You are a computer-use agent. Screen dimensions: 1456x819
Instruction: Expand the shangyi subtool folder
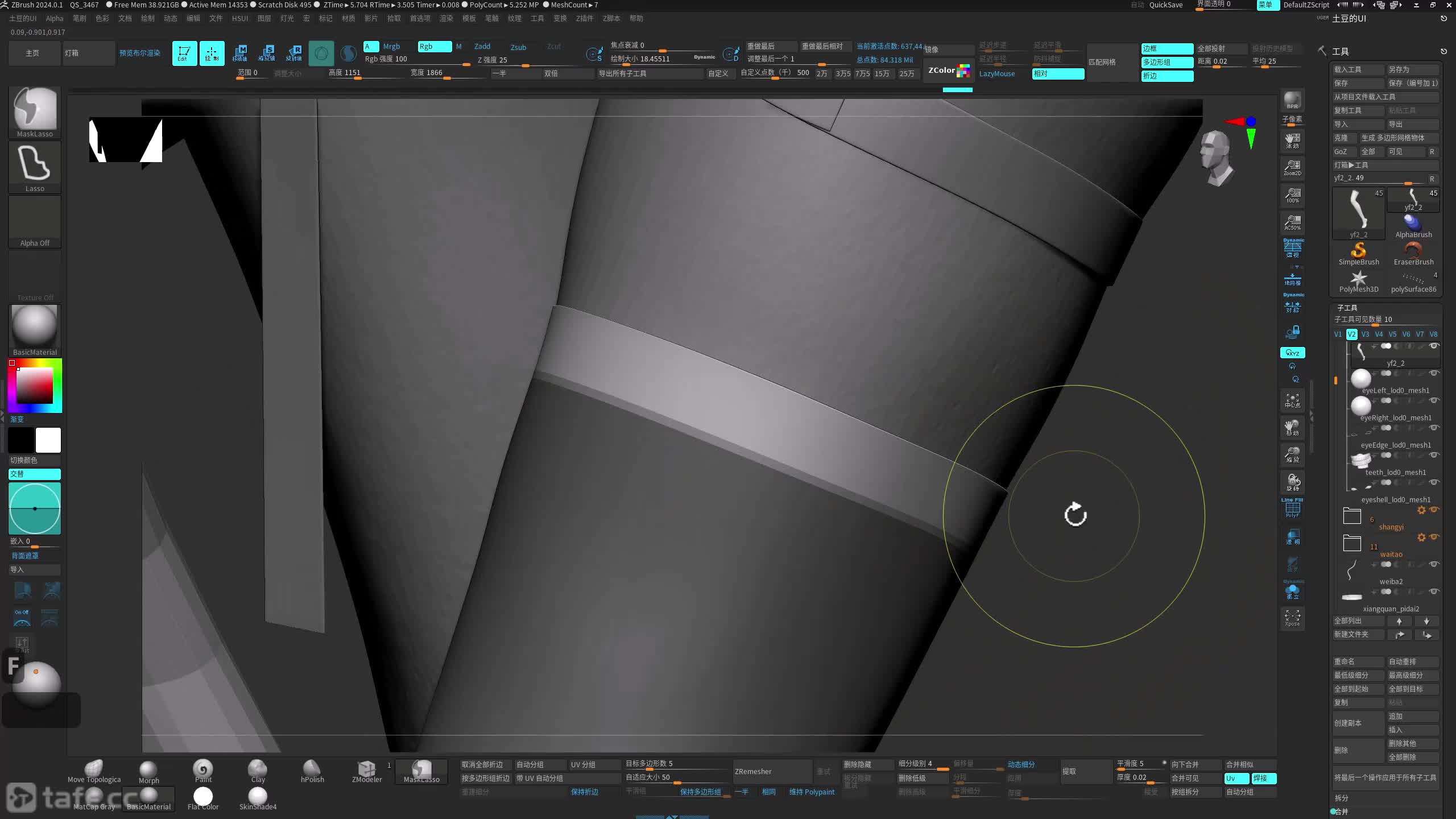tap(1352, 516)
